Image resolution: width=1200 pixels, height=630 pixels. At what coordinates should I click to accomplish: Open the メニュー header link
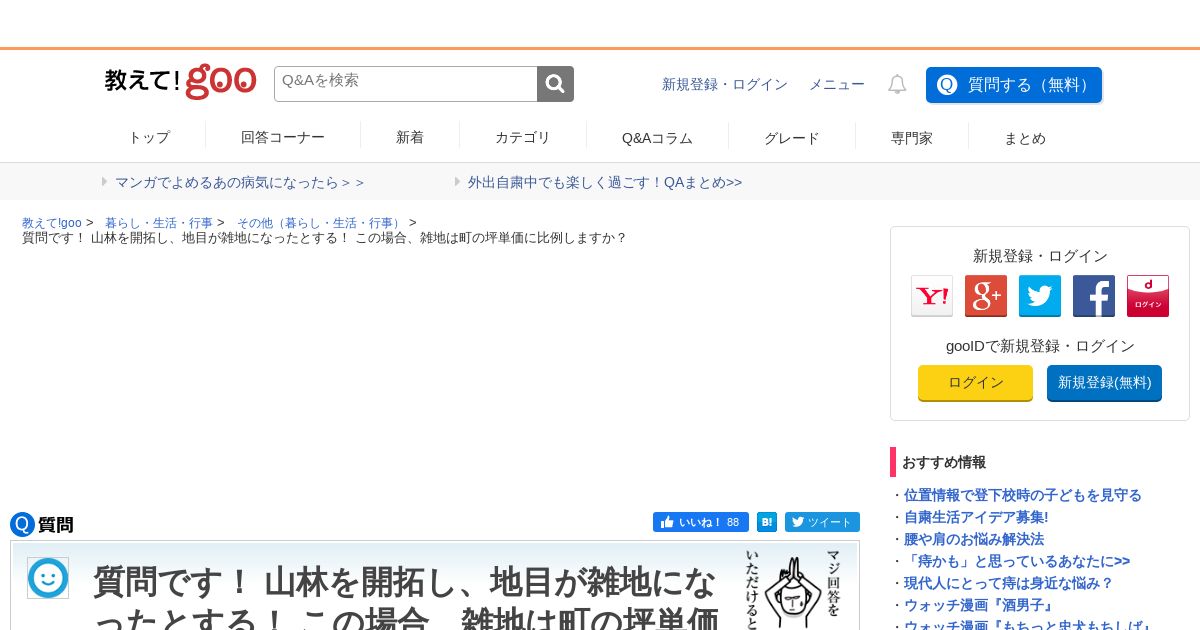[x=837, y=85]
